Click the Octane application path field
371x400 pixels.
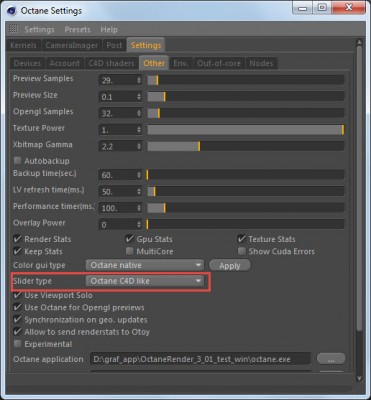coord(200,359)
